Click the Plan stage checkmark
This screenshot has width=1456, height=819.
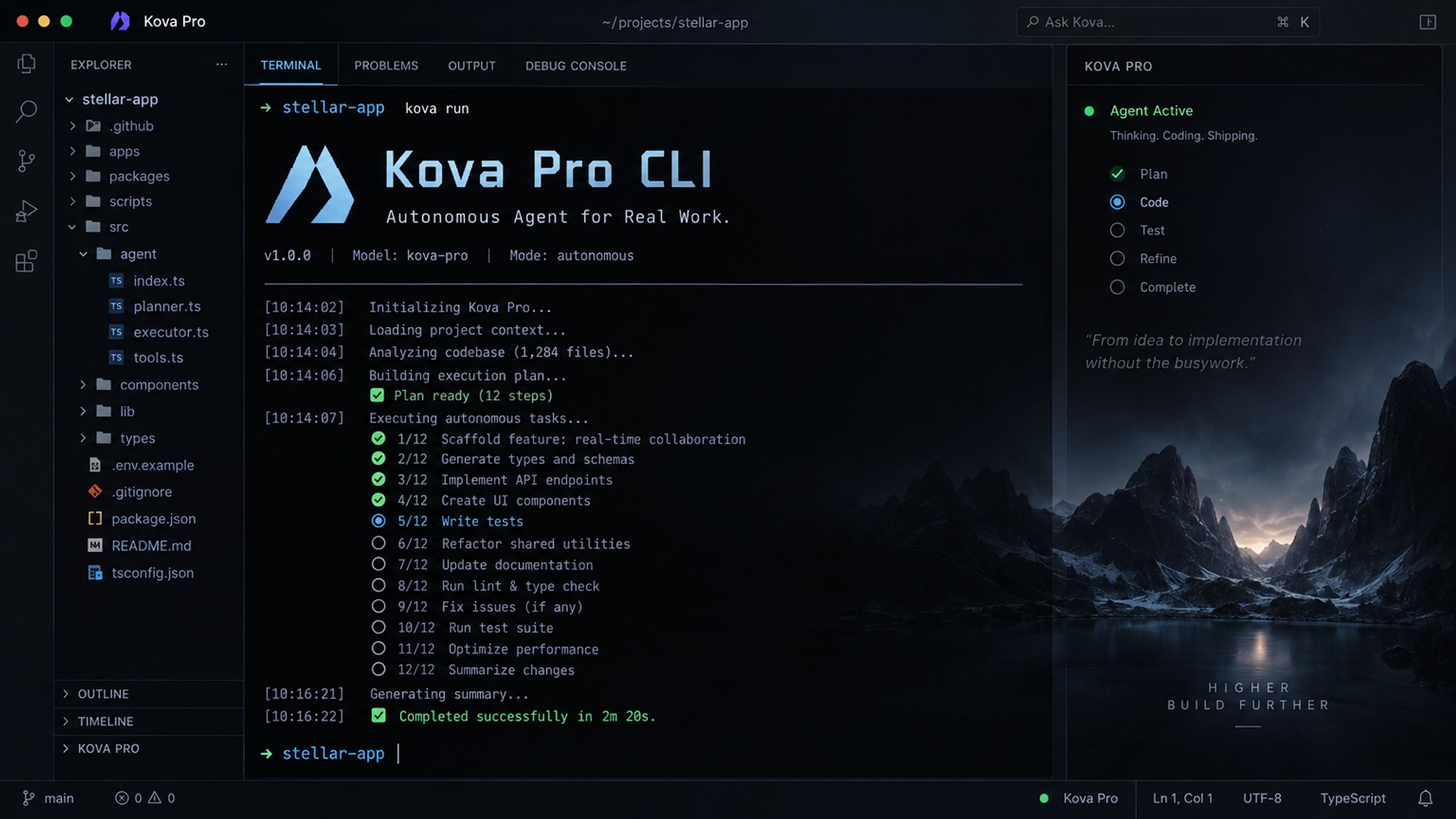point(1117,174)
